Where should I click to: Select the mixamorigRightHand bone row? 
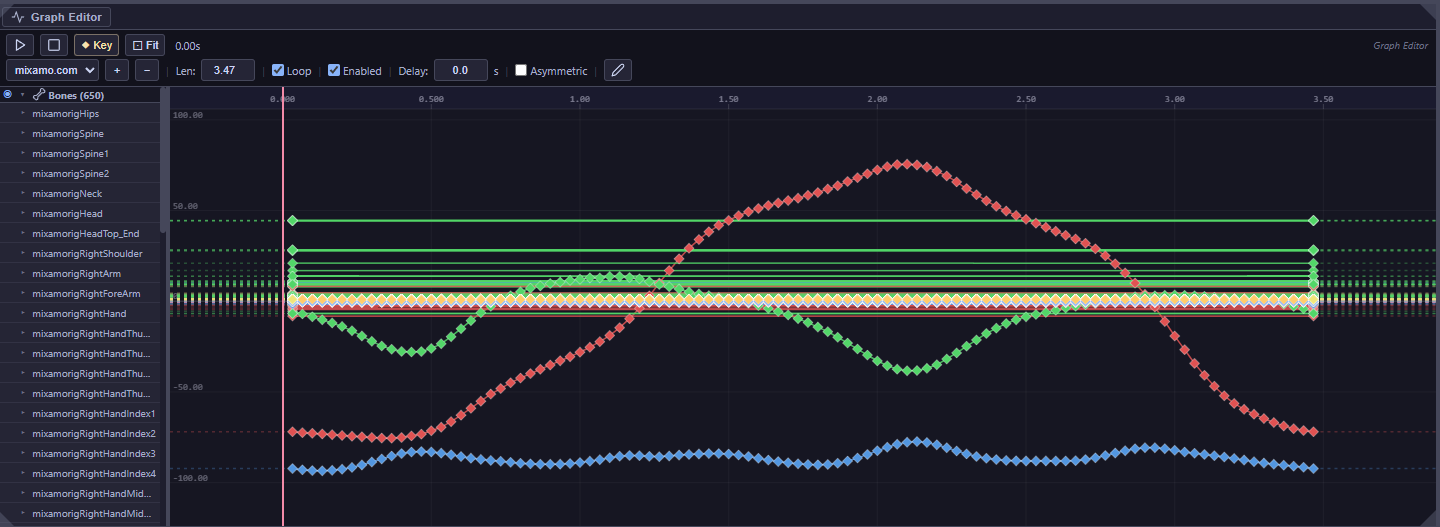coord(80,314)
